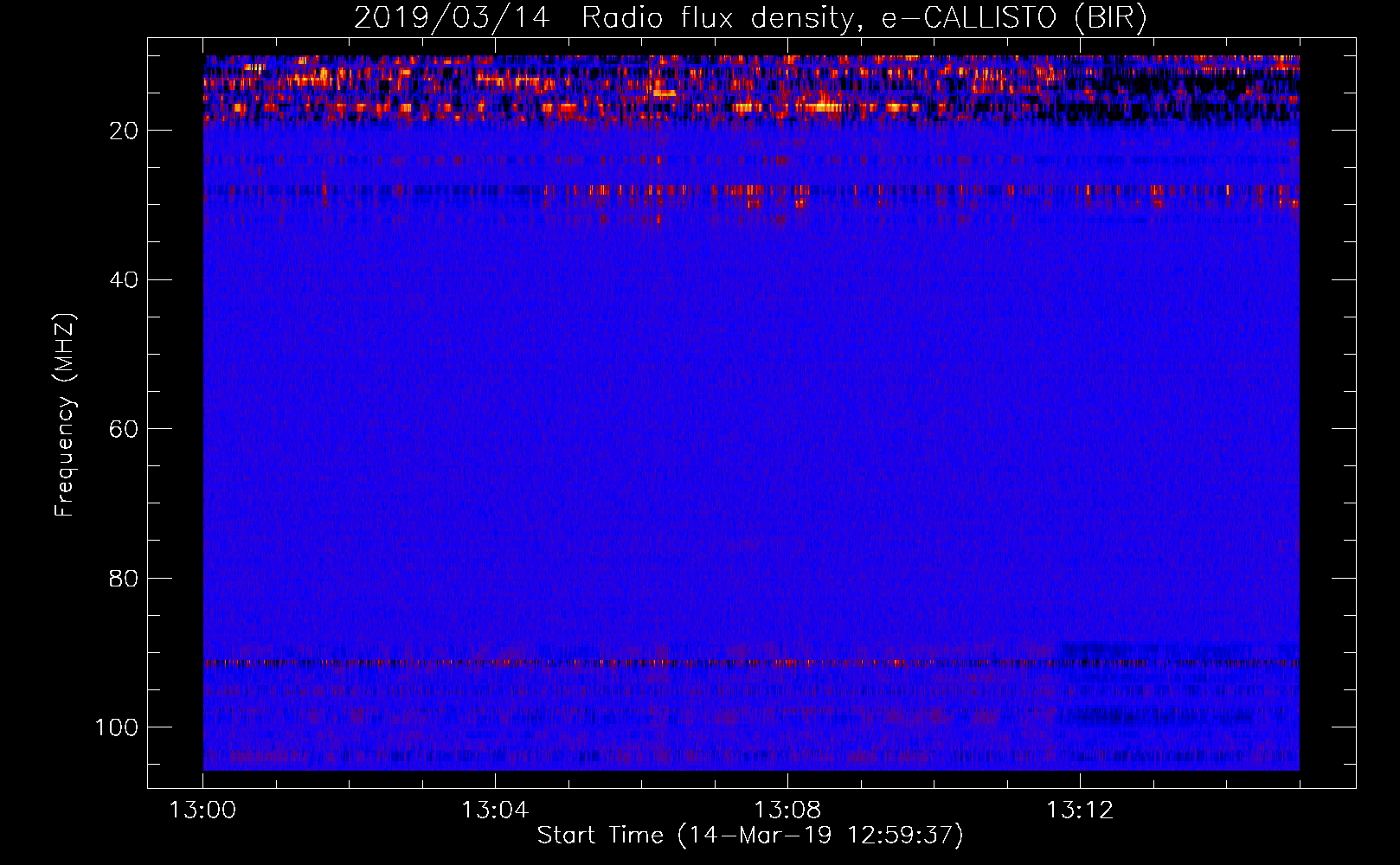Click the '60' frequency tick label
The height and width of the screenshot is (865, 1400).
coord(124,429)
